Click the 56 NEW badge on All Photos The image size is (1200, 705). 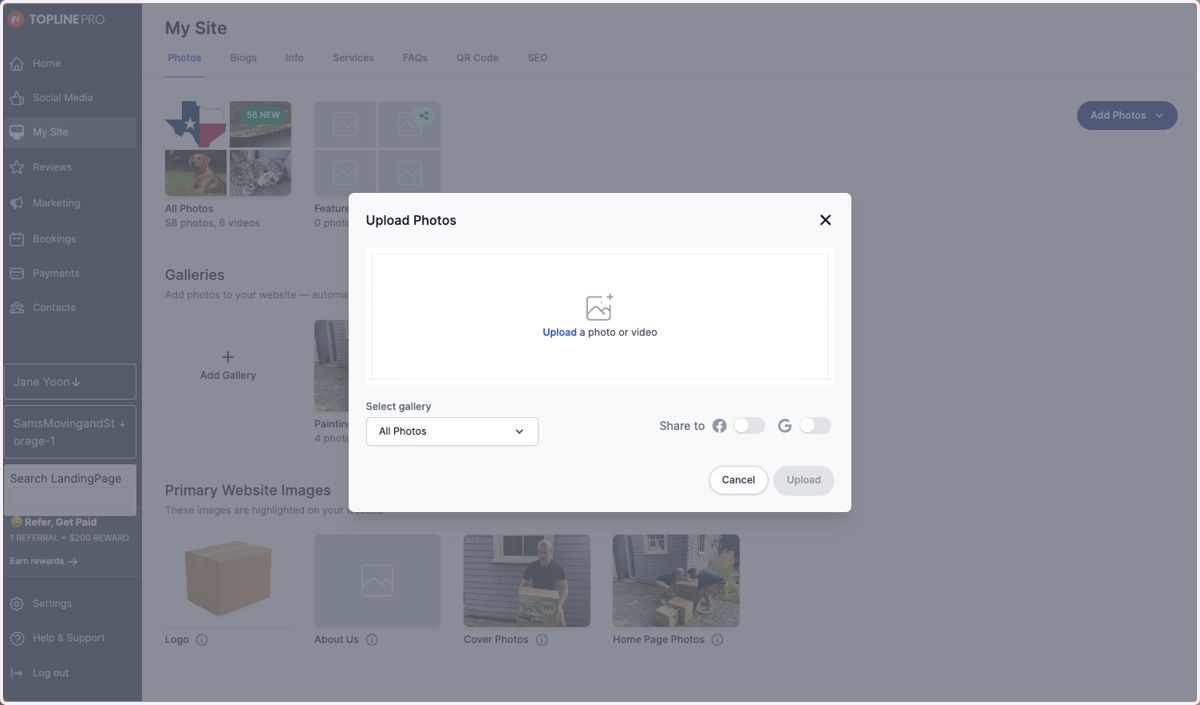tap(263, 115)
